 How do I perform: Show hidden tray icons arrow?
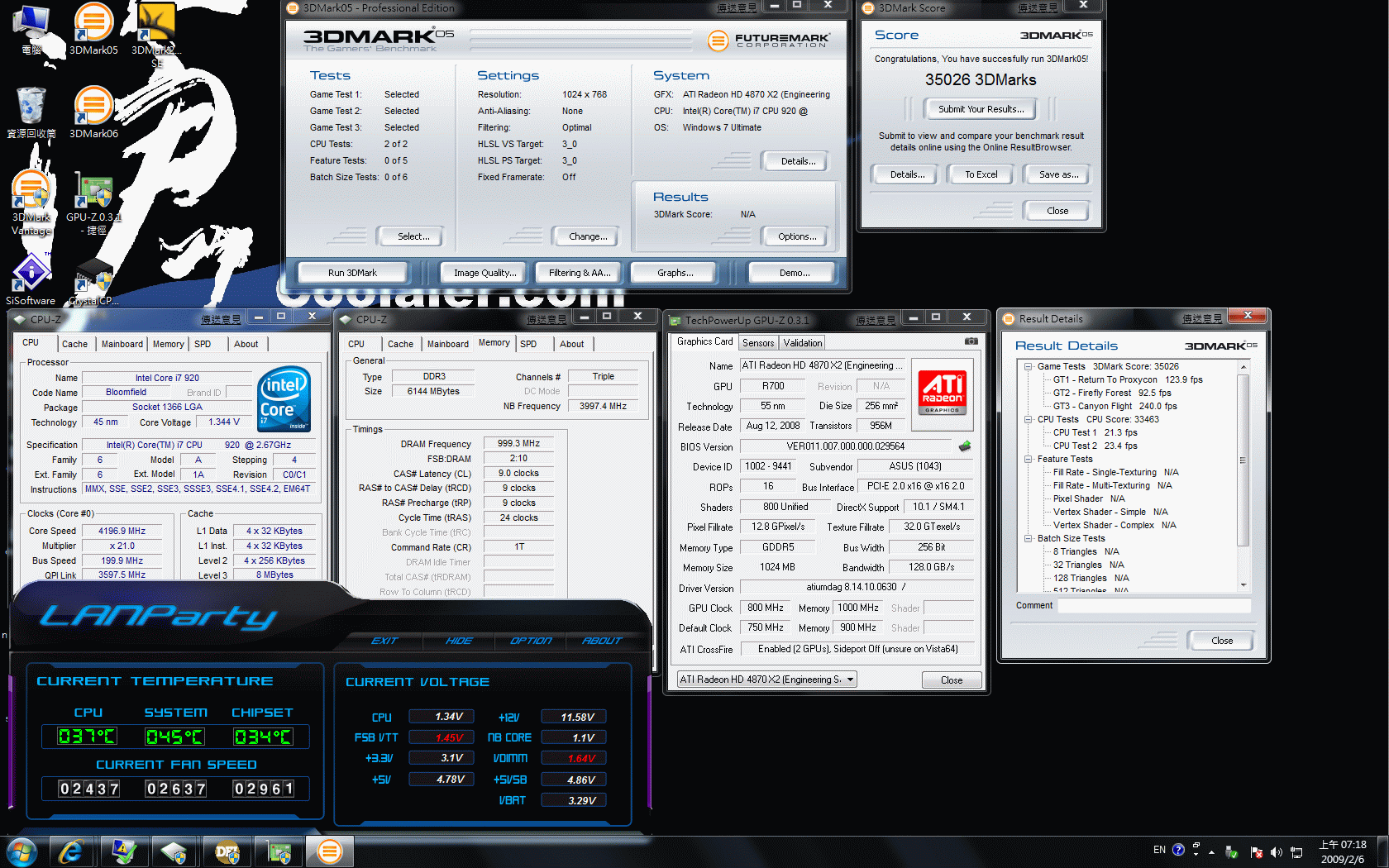point(1212,852)
